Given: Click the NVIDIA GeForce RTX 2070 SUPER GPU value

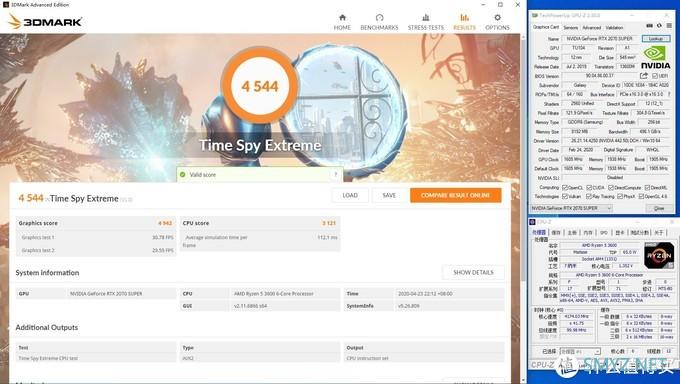Looking at the screenshot, I should (106, 294).
